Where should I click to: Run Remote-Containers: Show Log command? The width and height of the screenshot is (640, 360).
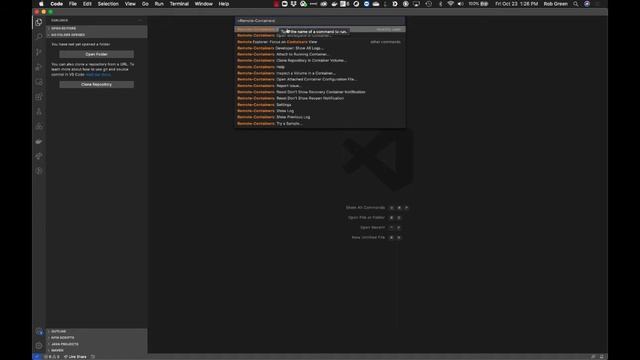point(320,111)
